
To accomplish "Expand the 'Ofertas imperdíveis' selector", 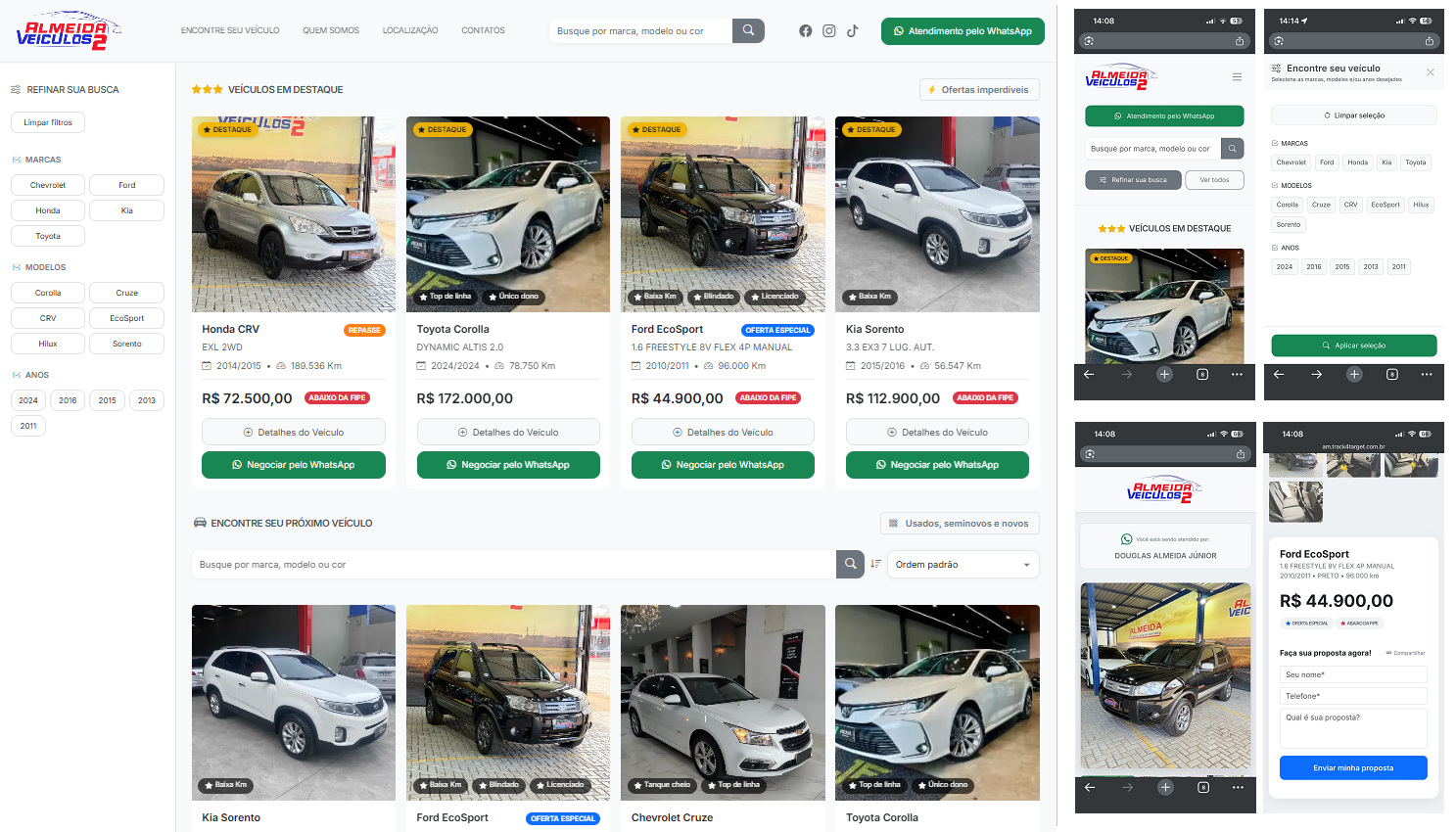I will 979,90.
